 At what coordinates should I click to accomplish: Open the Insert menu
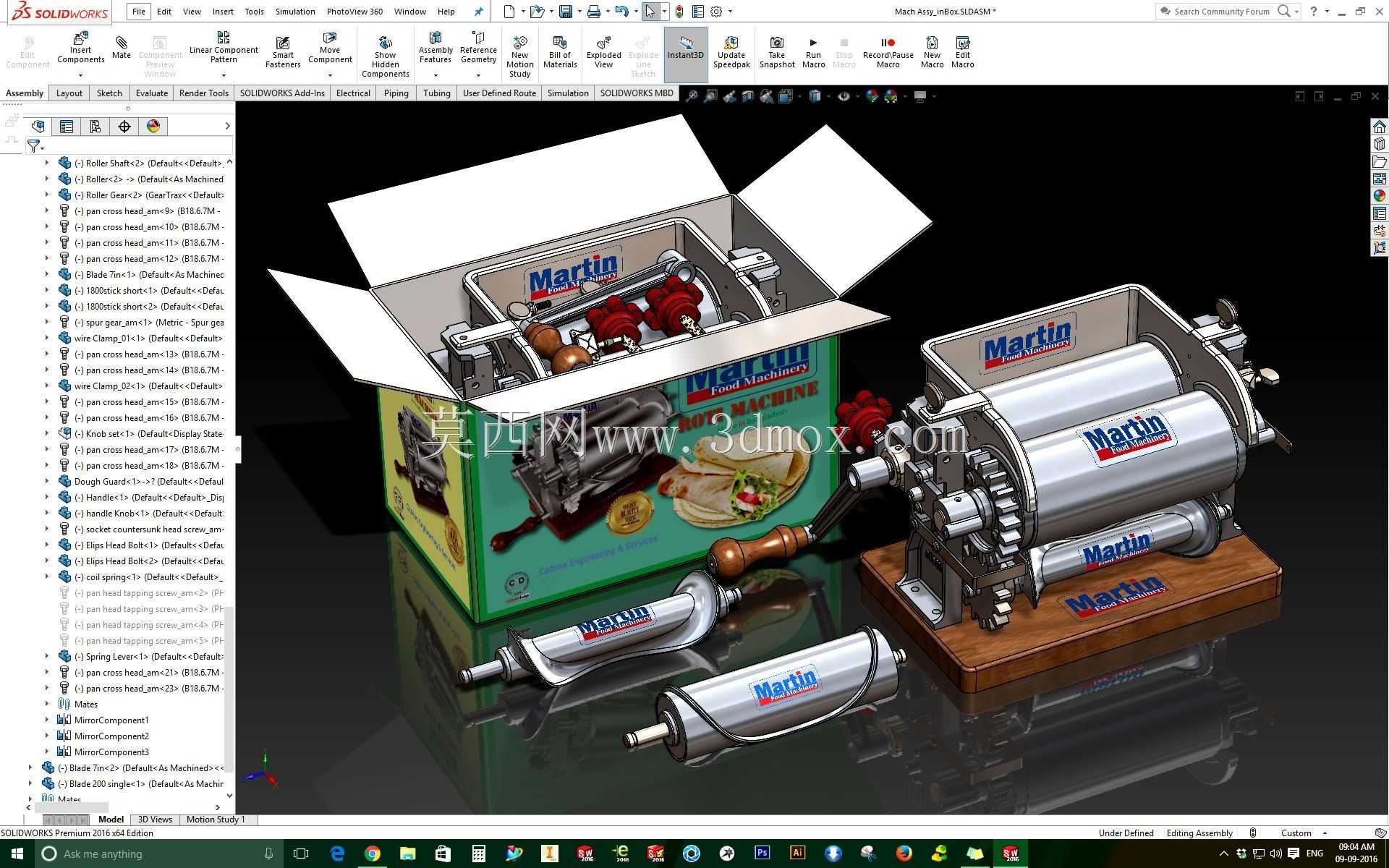[223, 12]
